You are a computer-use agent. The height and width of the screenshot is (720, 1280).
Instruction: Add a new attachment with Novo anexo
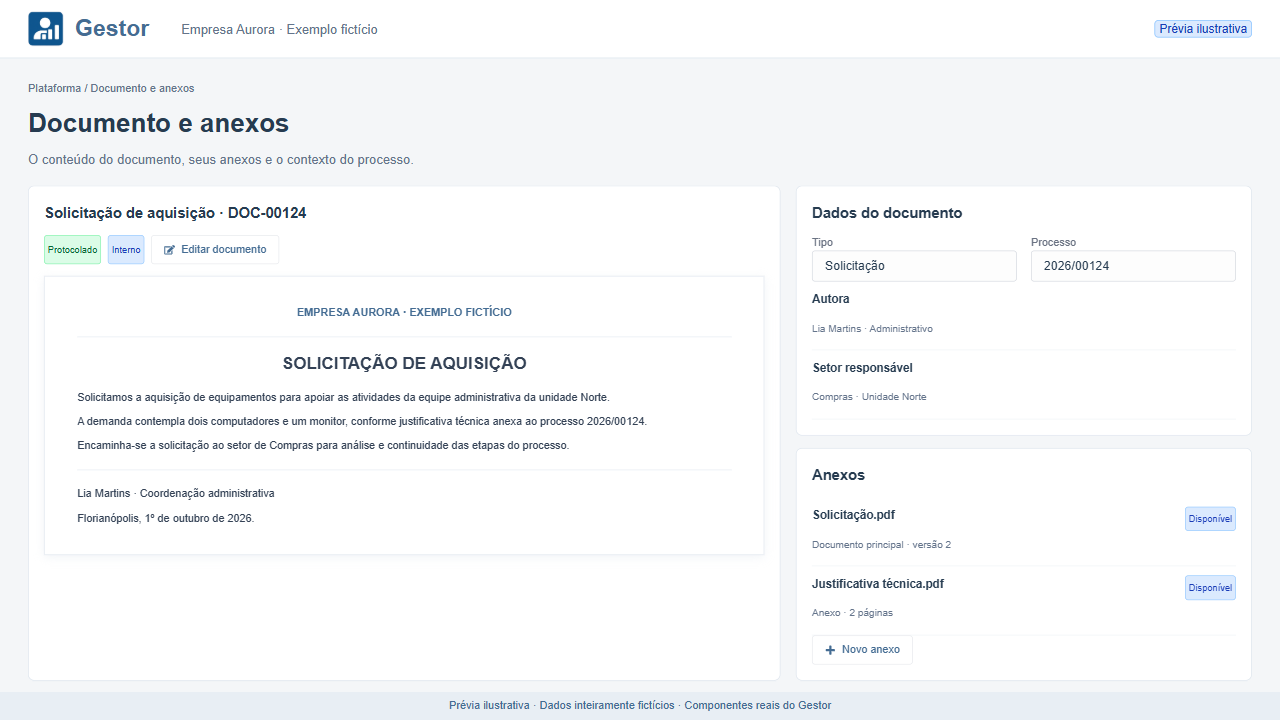click(x=862, y=650)
